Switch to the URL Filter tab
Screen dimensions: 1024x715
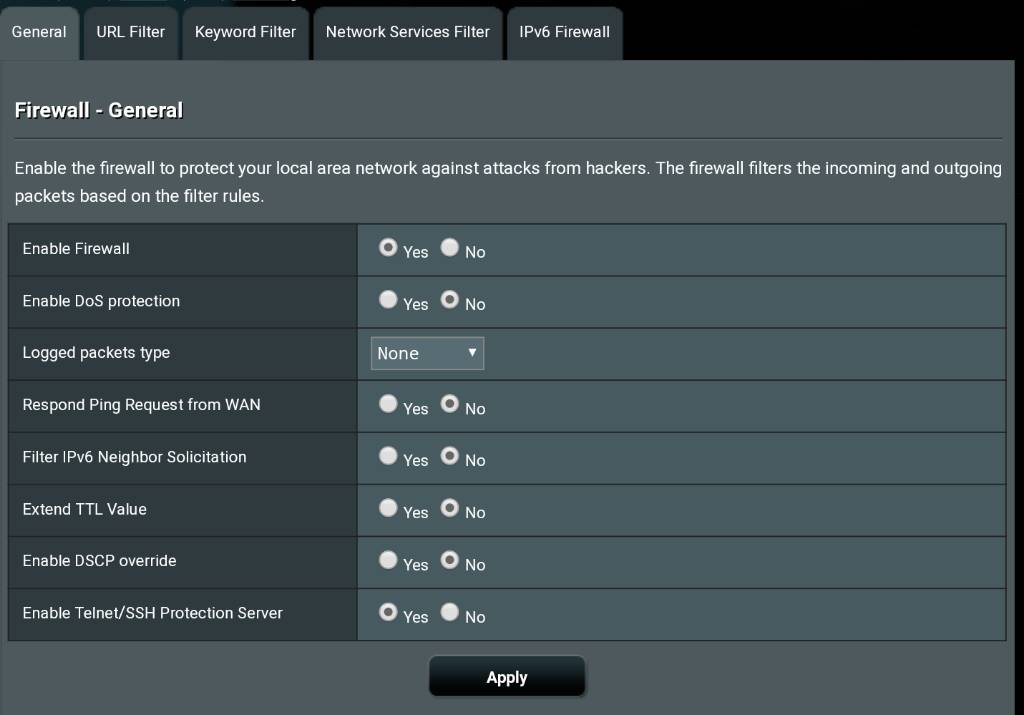tap(130, 32)
